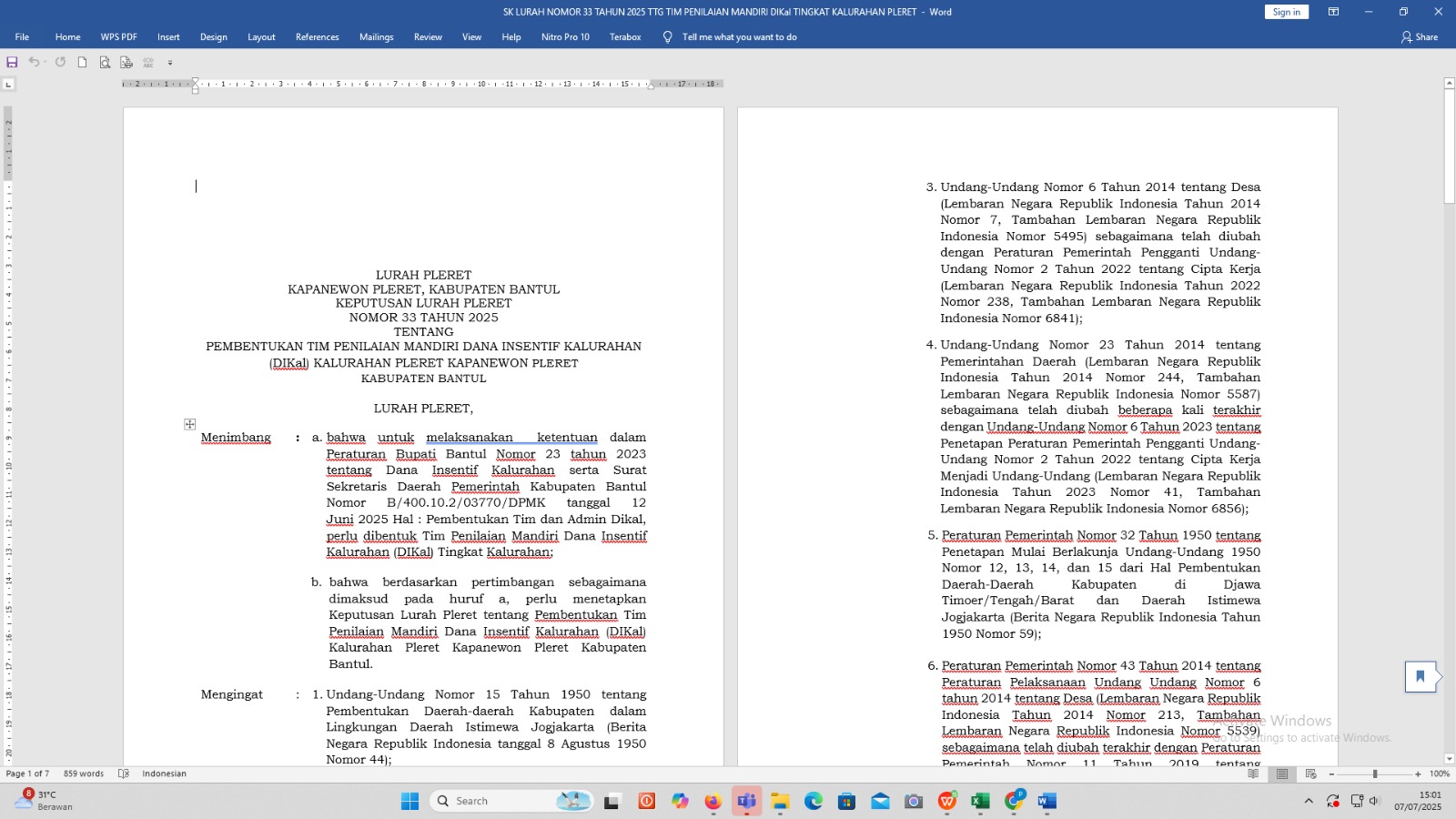Open WPS Office on taskbar
The image size is (1456, 819).
947,801
